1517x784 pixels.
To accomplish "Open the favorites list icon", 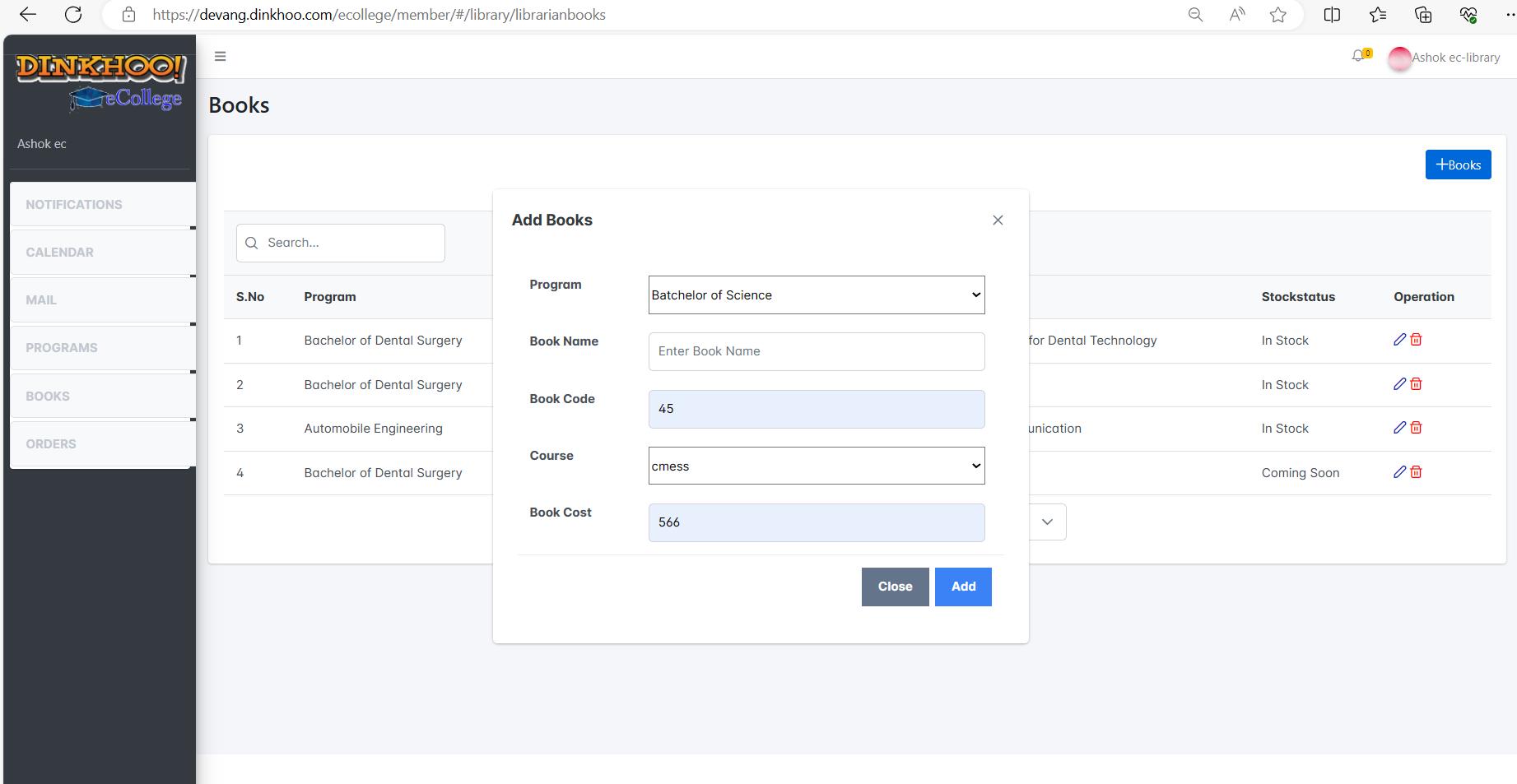I will [1378, 15].
